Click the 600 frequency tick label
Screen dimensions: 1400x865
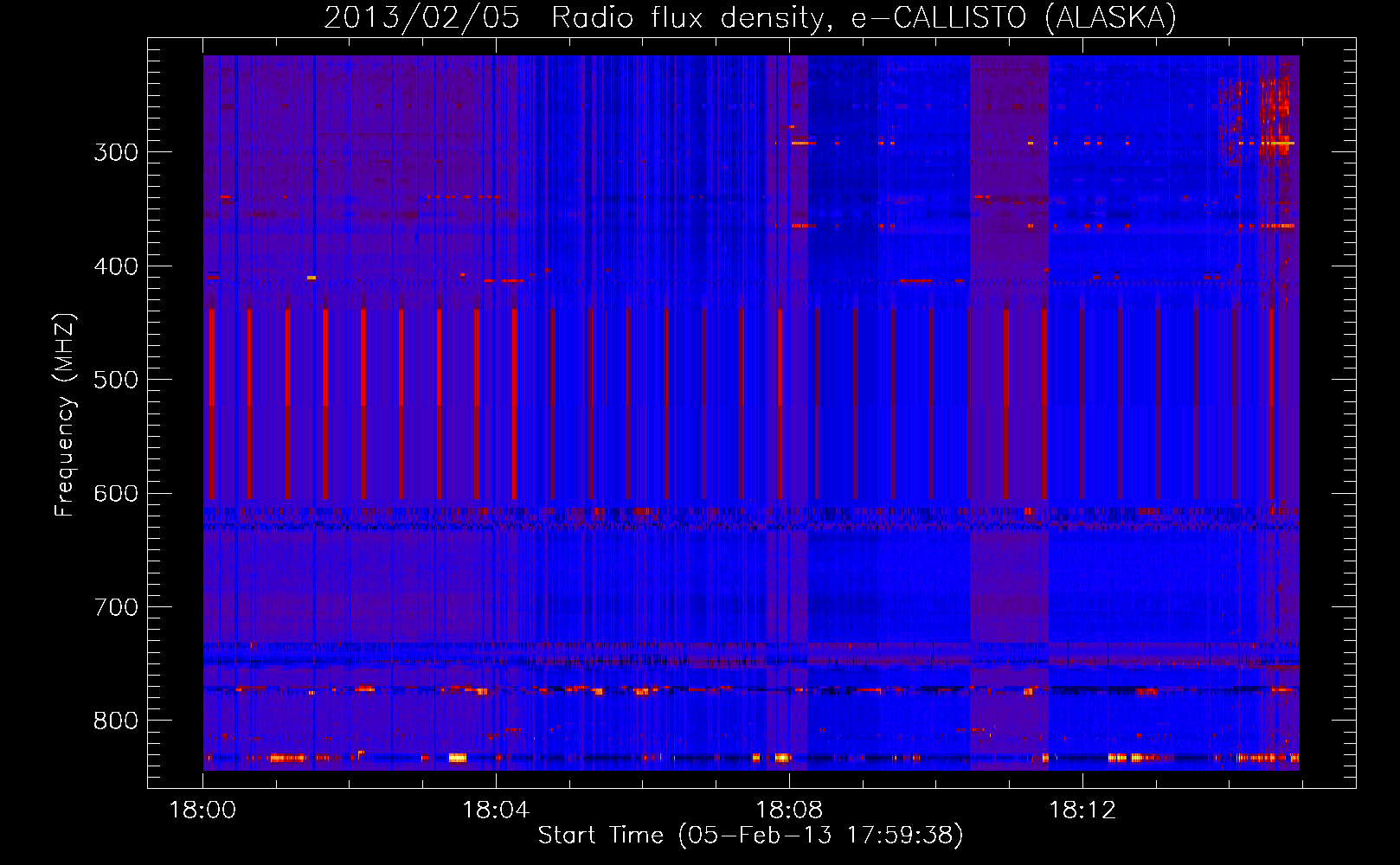(116, 494)
